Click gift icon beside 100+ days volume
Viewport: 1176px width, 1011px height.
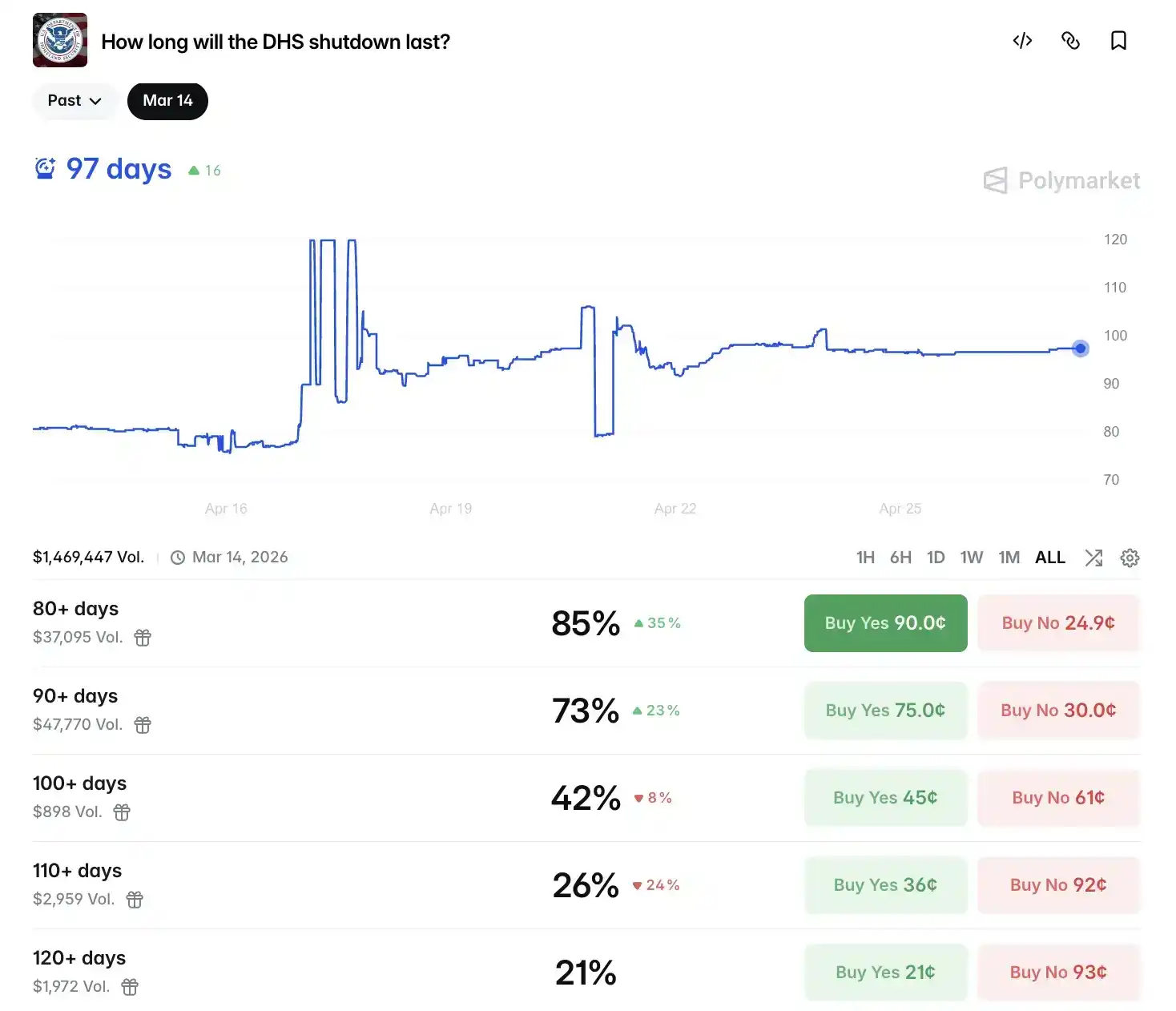[x=122, y=812]
